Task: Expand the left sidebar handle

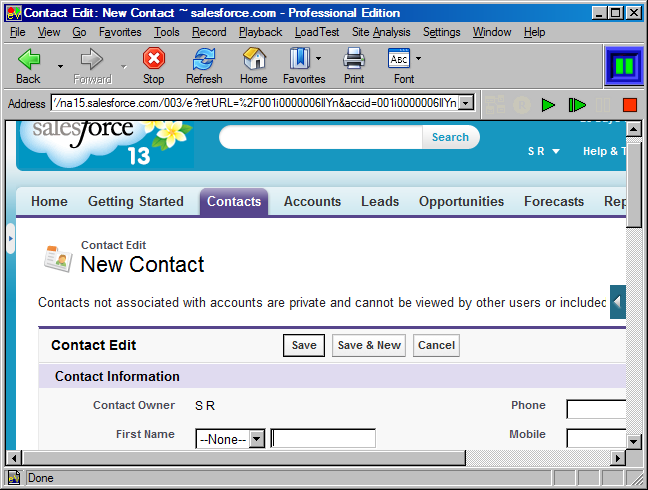Action: click(x=11, y=238)
